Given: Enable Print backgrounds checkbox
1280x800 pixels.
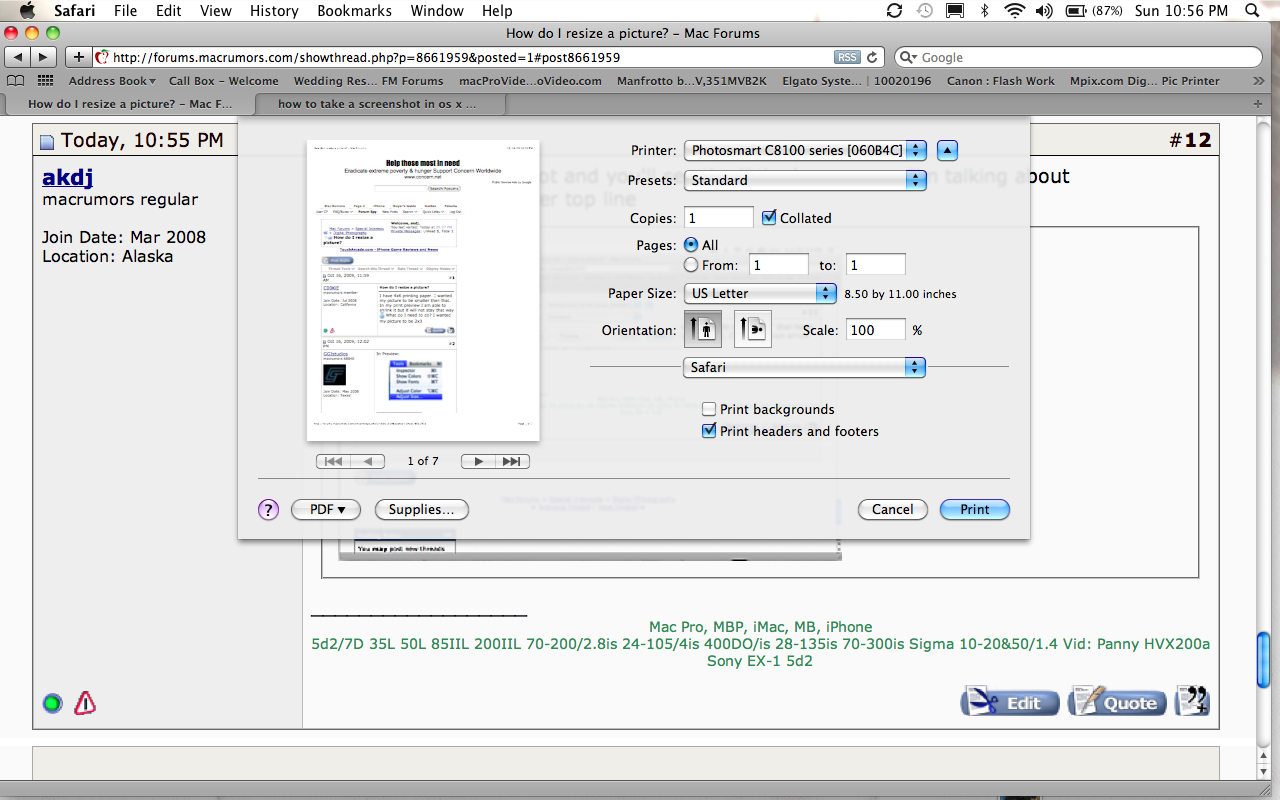Looking at the screenshot, I should point(709,409).
